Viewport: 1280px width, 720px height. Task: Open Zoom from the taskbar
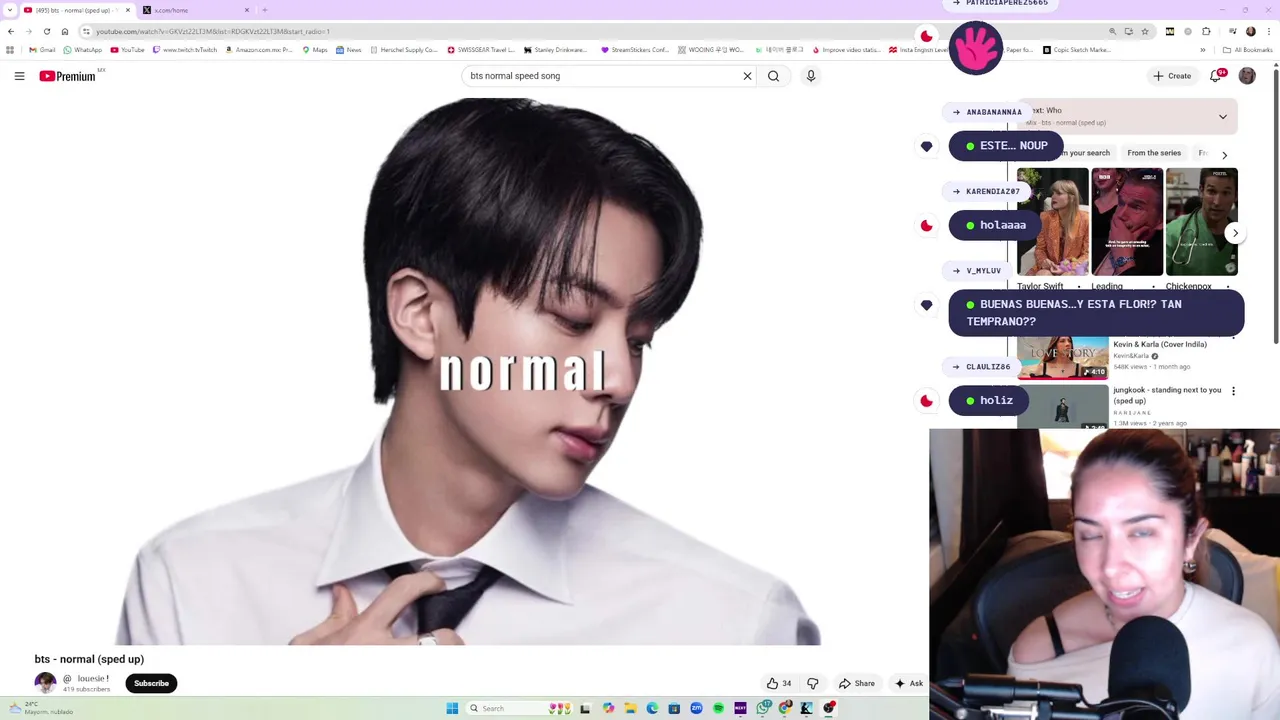click(x=696, y=708)
